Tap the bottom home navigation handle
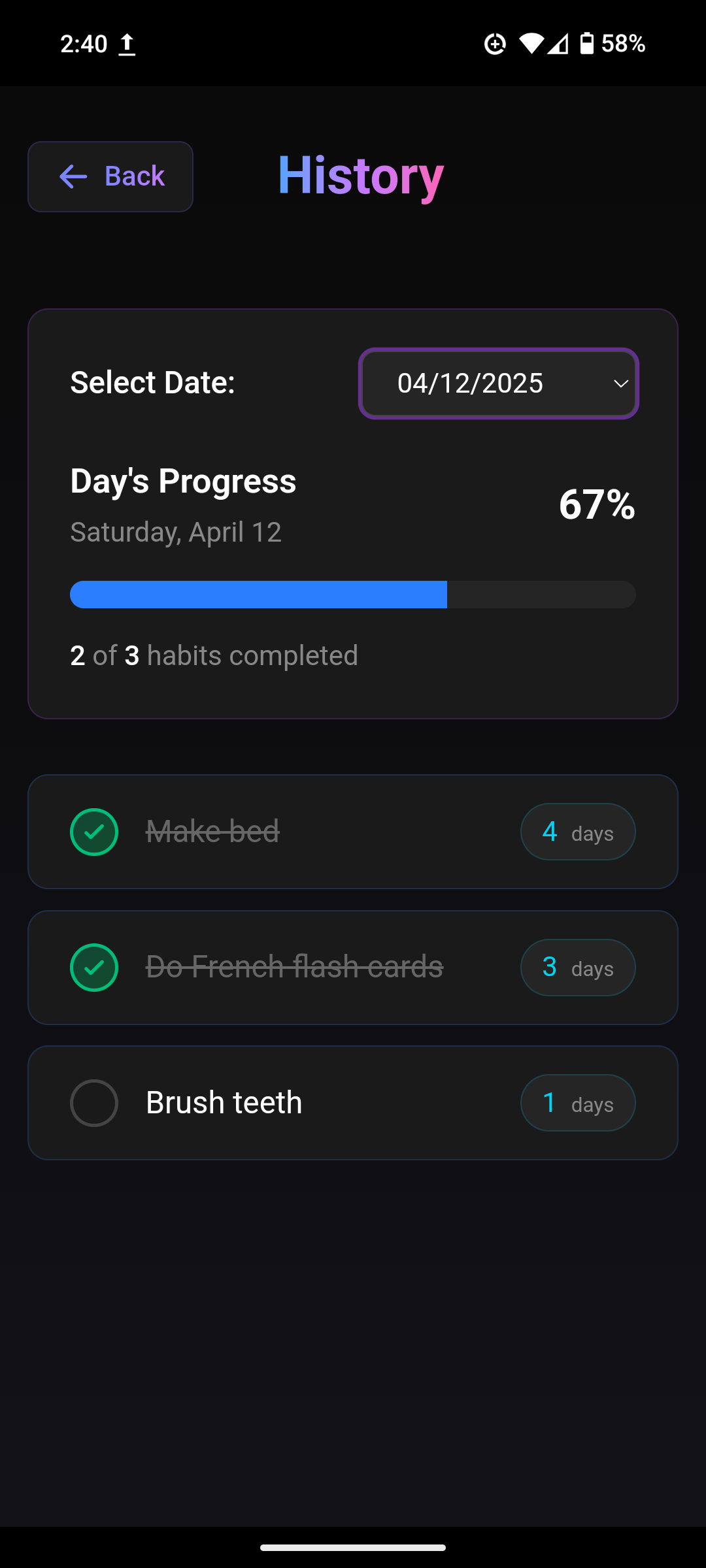The height and width of the screenshot is (1568, 706). 353,1547
